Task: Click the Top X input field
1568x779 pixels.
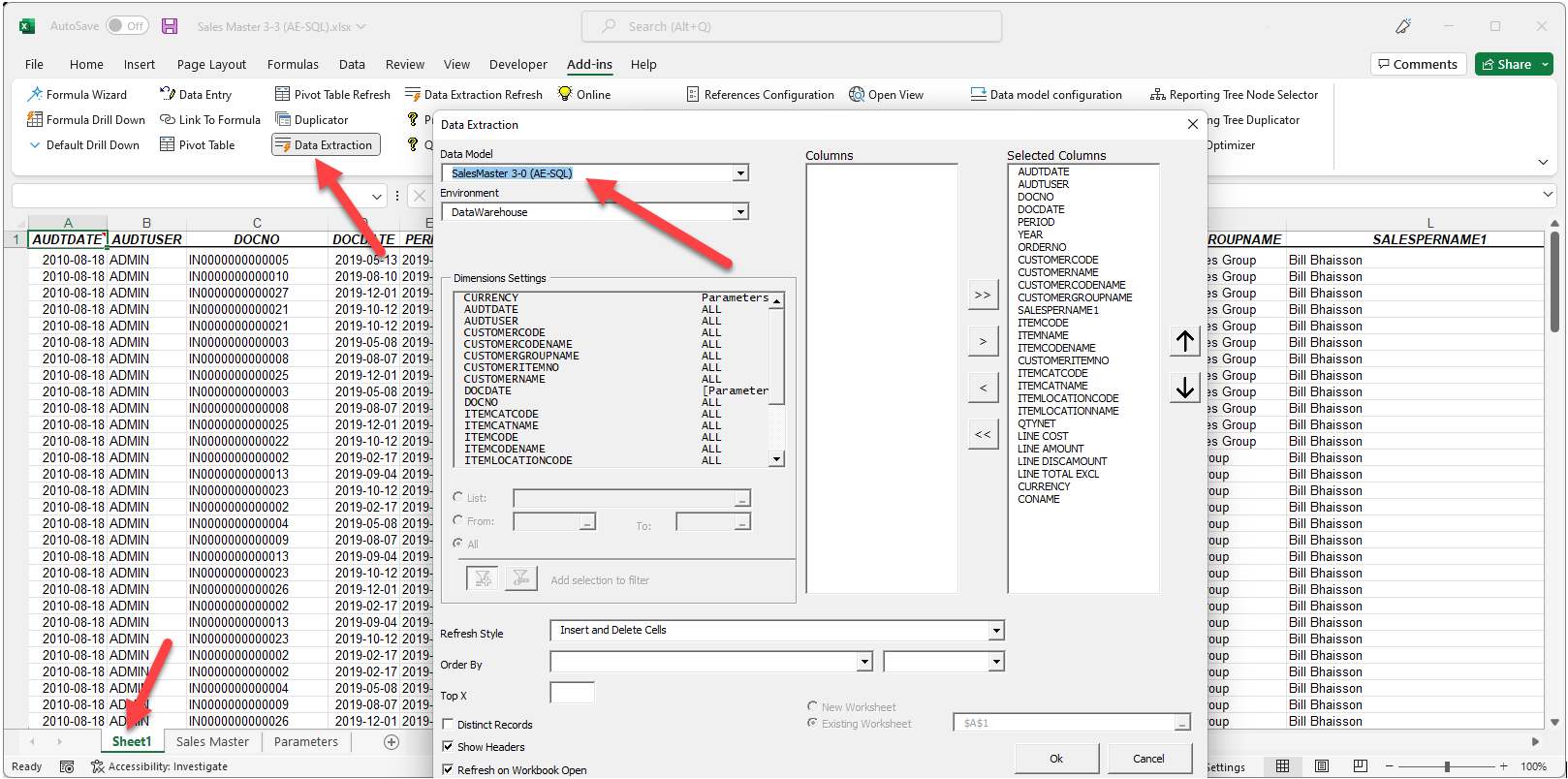Action: pyautogui.click(x=572, y=694)
